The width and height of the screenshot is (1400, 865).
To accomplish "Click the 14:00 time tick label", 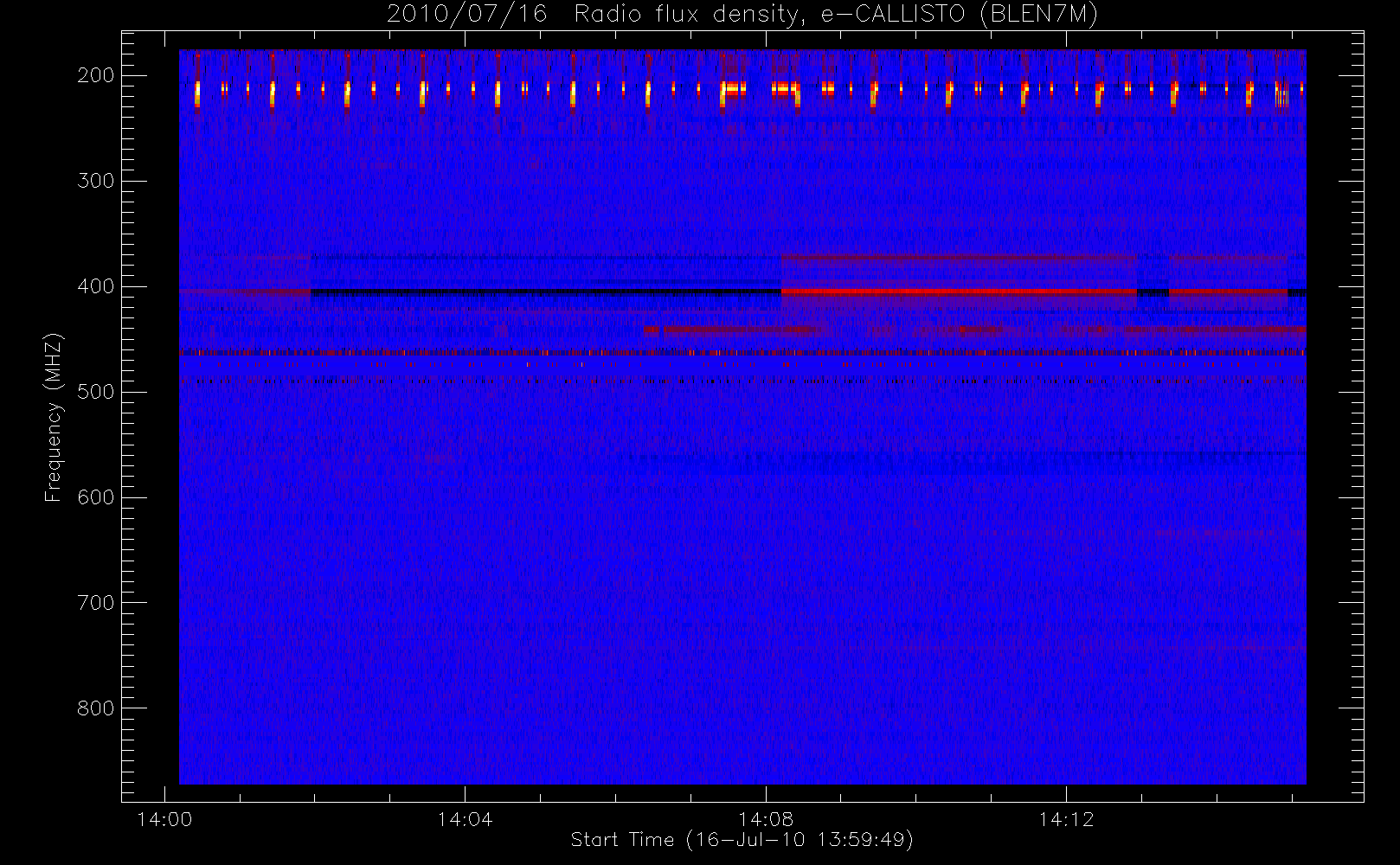I will tap(164, 819).
